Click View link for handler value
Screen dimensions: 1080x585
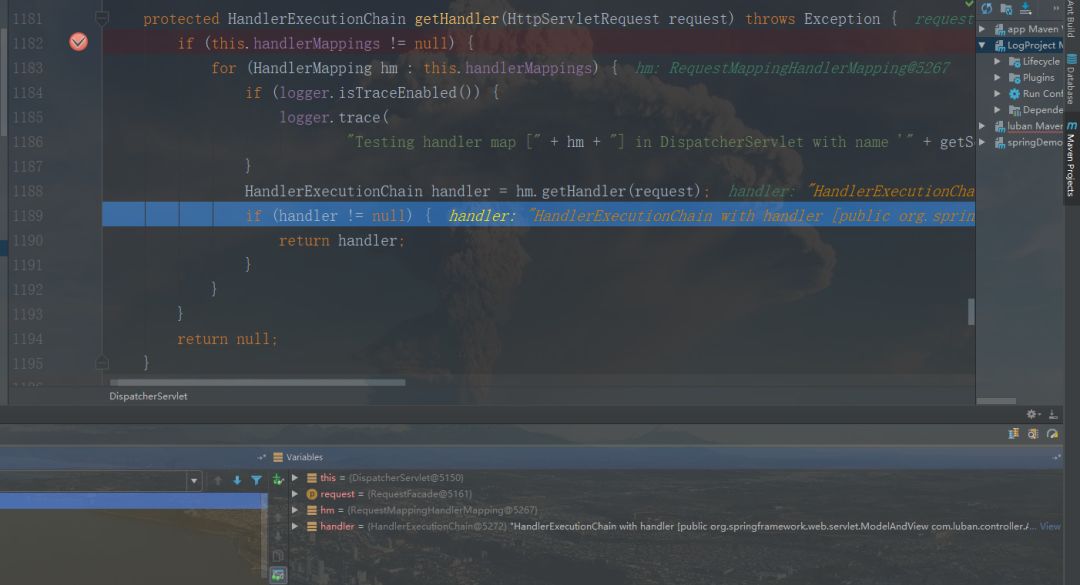click(1050, 526)
